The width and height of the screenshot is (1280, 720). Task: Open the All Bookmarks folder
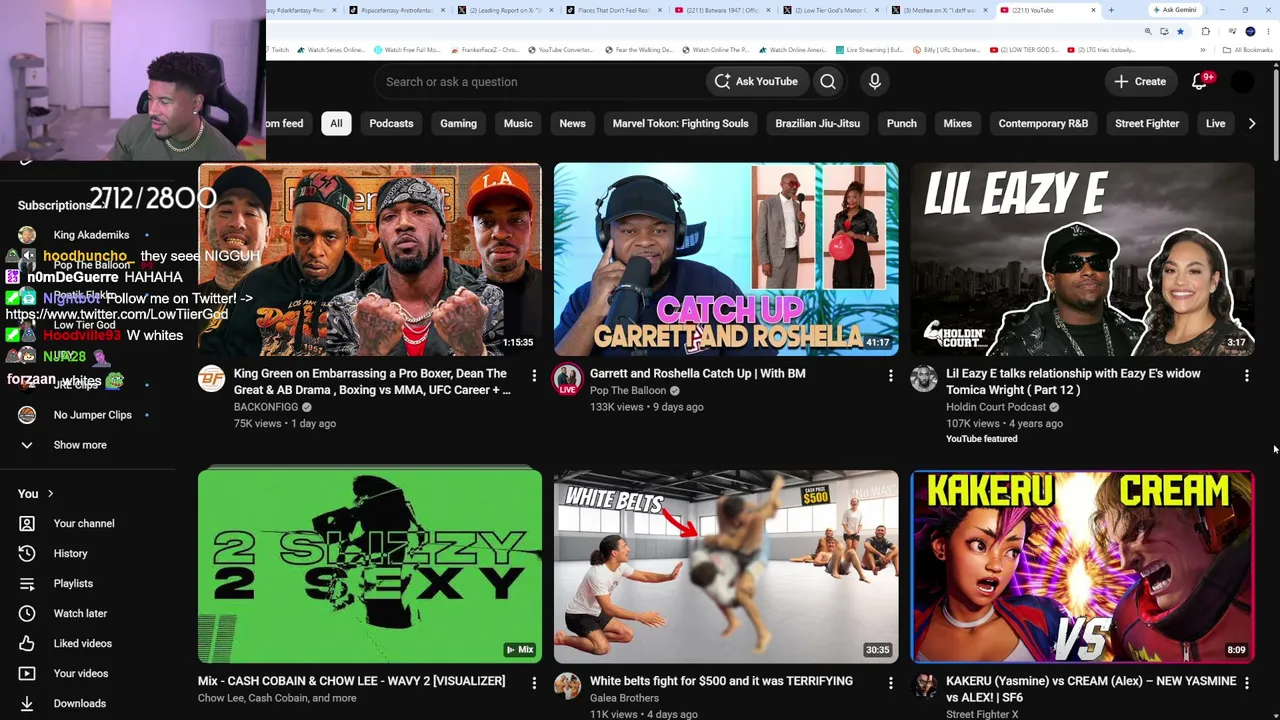[1248, 50]
